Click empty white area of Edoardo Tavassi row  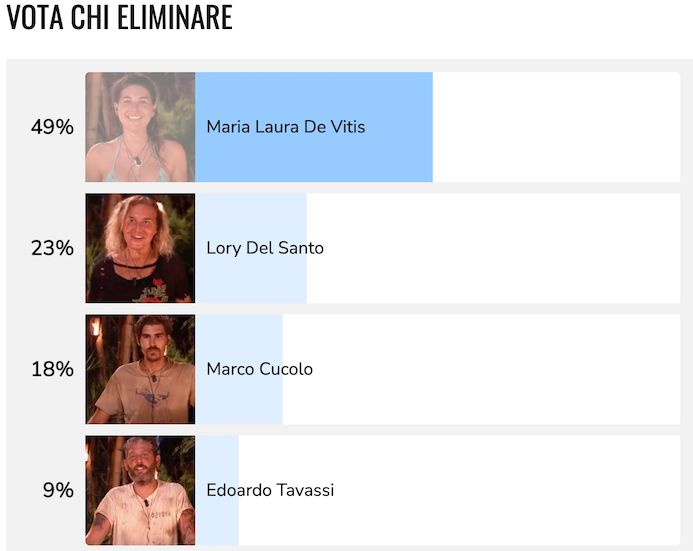point(459,490)
